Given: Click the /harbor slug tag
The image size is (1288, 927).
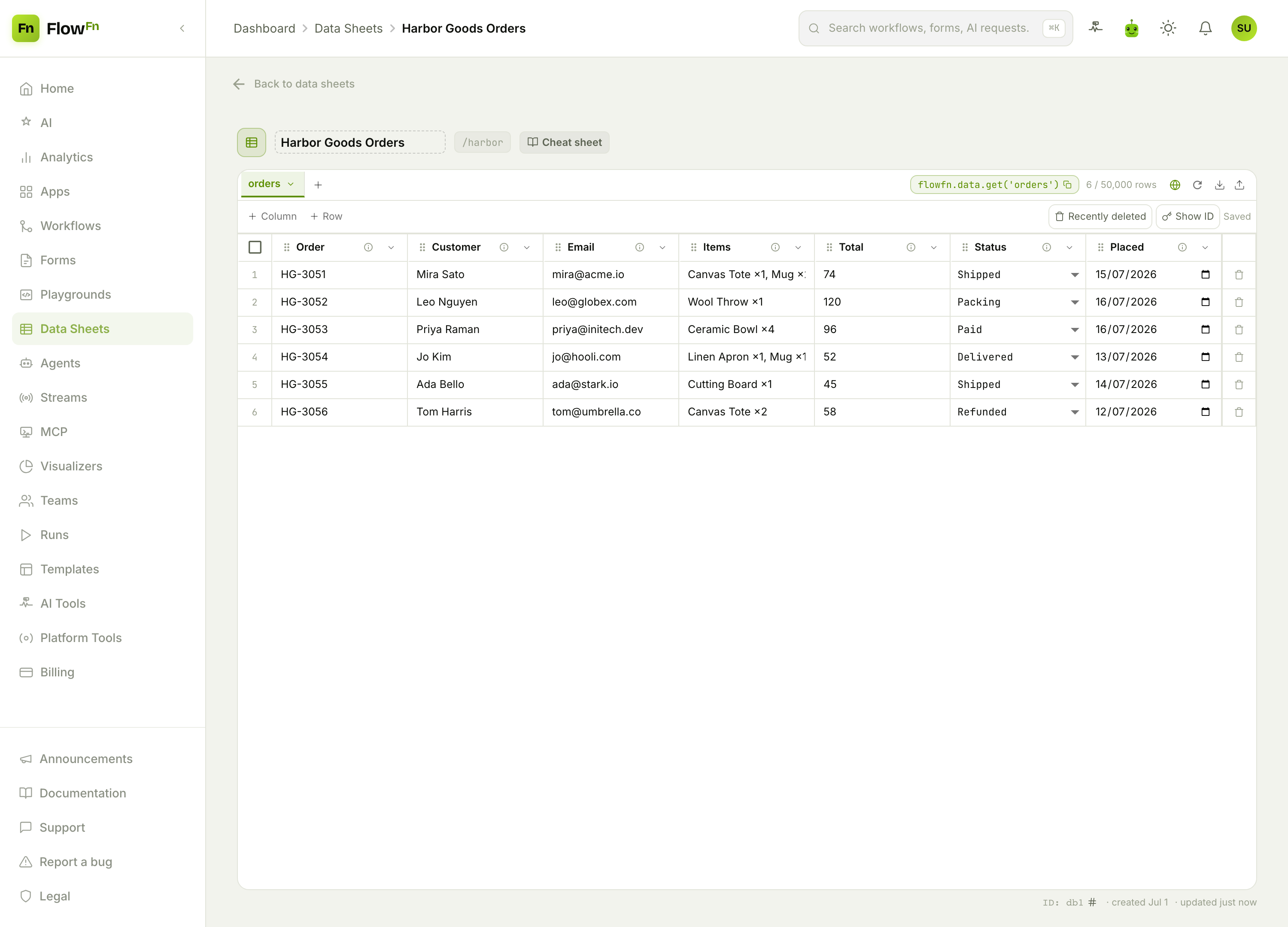Looking at the screenshot, I should tap(482, 142).
